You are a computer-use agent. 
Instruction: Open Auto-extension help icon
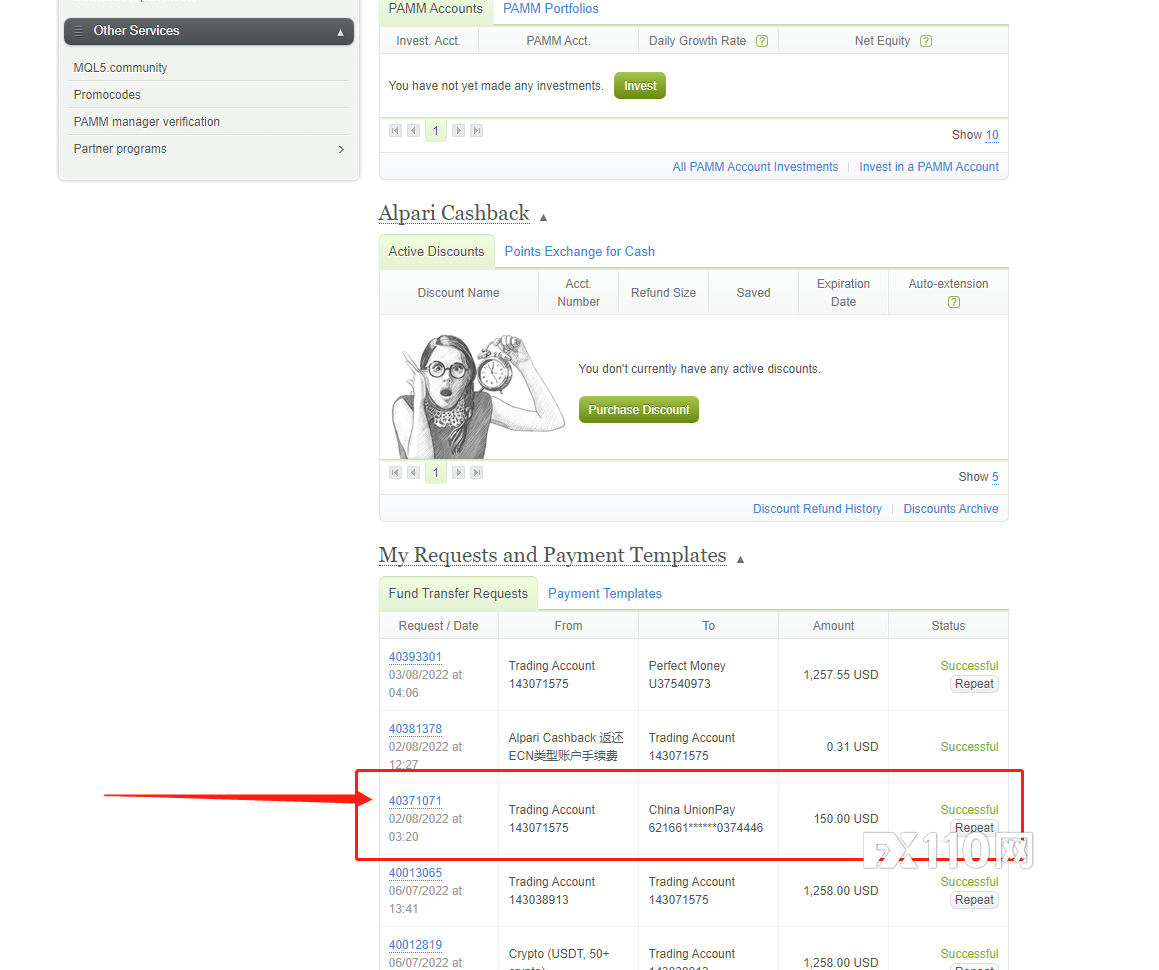(954, 302)
